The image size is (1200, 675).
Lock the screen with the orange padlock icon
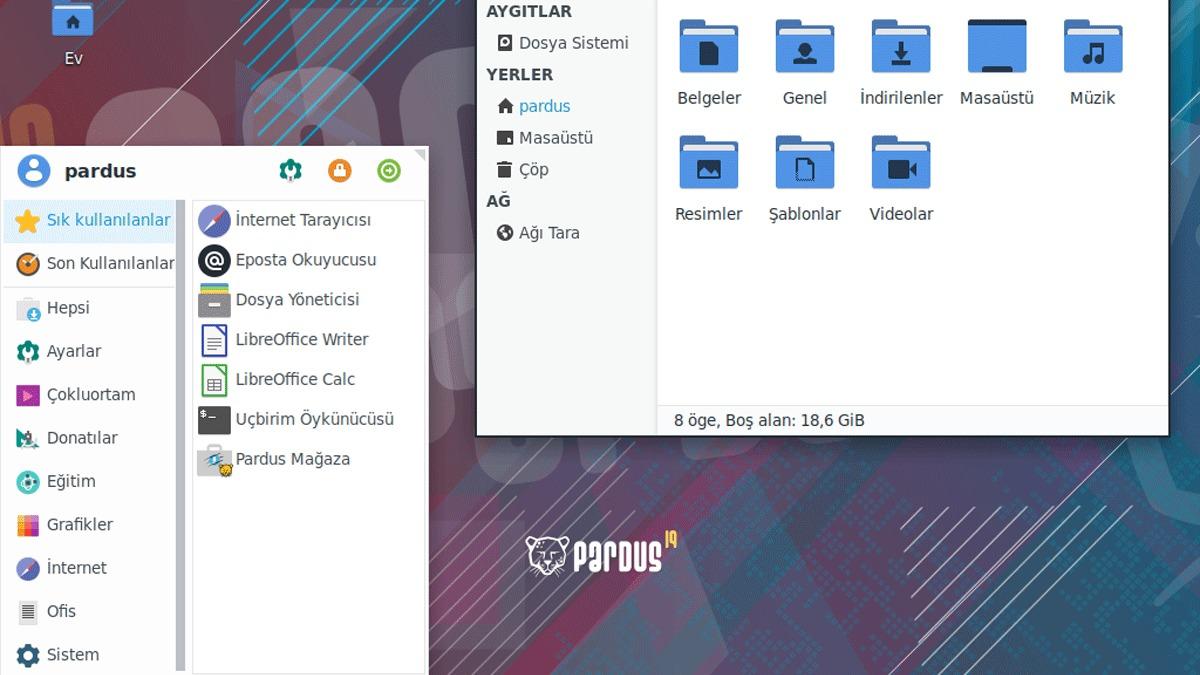tap(340, 171)
